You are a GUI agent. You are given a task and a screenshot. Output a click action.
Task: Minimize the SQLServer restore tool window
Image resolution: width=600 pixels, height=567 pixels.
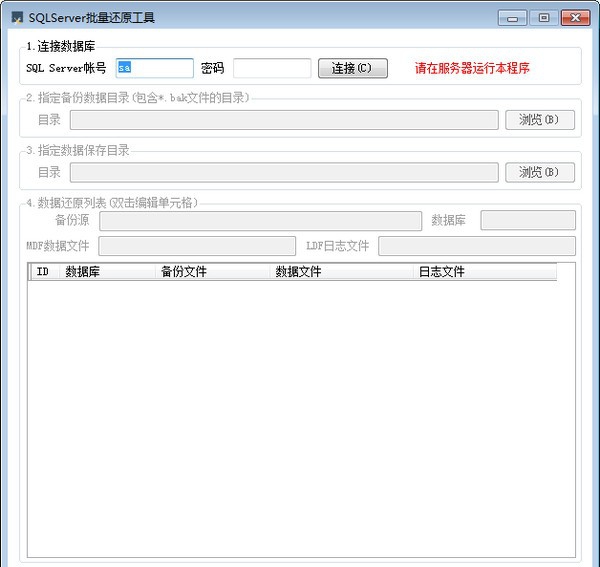click(x=512, y=18)
